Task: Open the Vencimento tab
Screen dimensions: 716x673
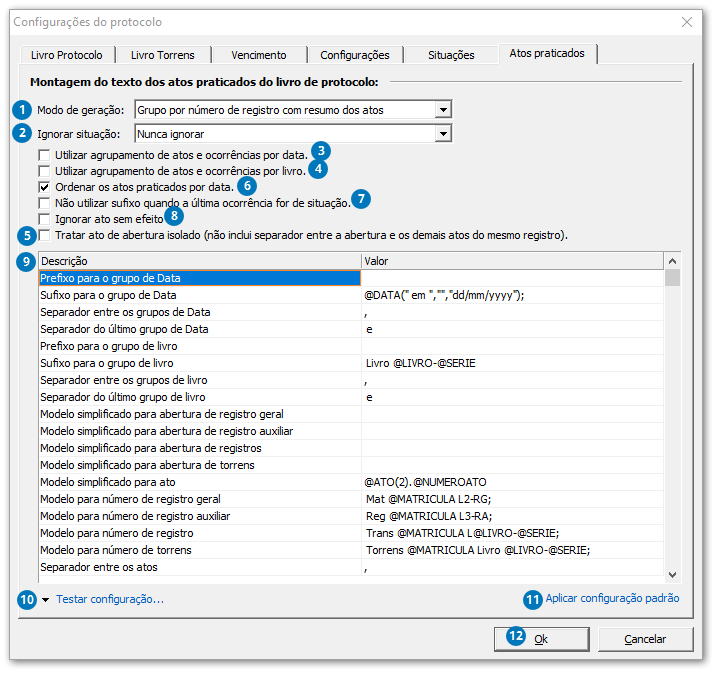Action: tap(258, 55)
